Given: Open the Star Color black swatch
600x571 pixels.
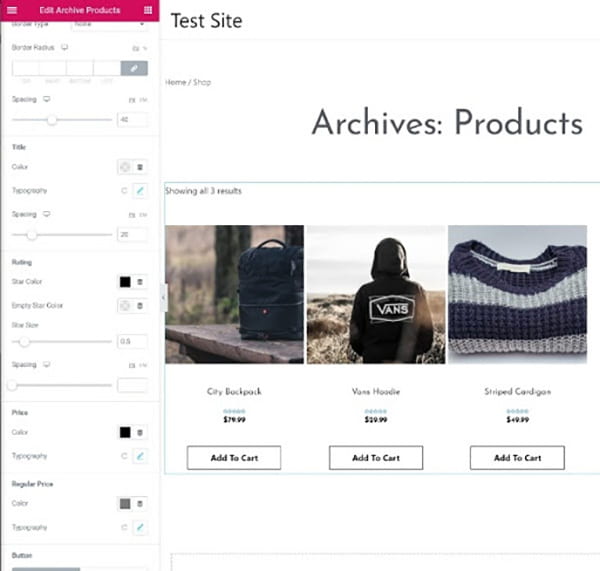Looking at the screenshot, I should [x=125, y=282].
